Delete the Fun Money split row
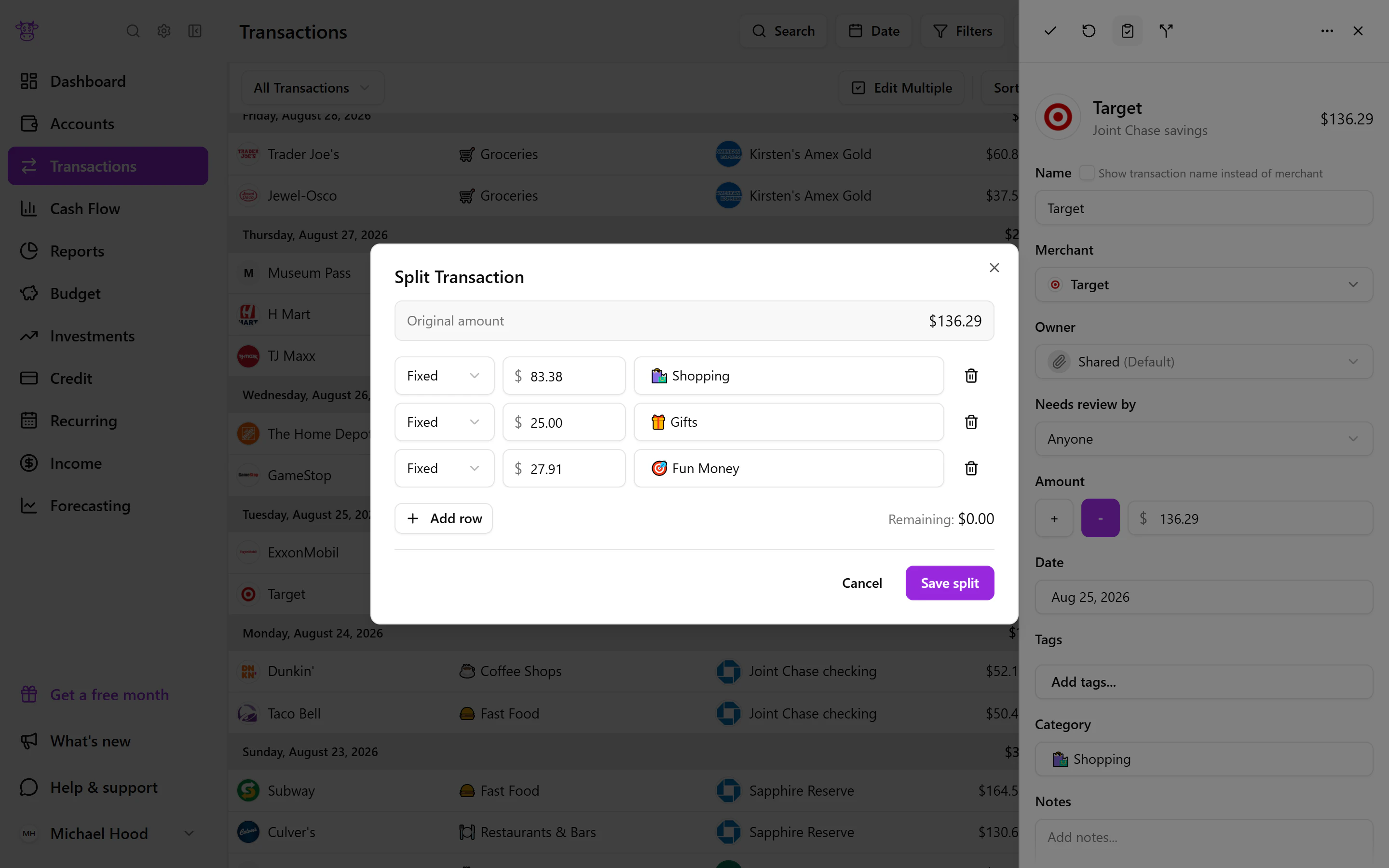Viewport: 1389px width, 868px height. click(x=970, y=468)
